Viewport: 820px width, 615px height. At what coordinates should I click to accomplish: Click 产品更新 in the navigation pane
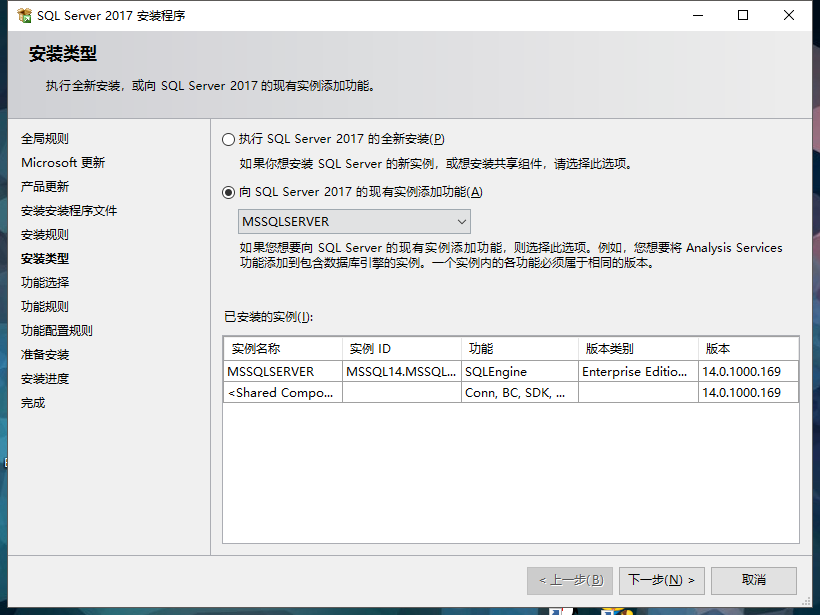46,186
